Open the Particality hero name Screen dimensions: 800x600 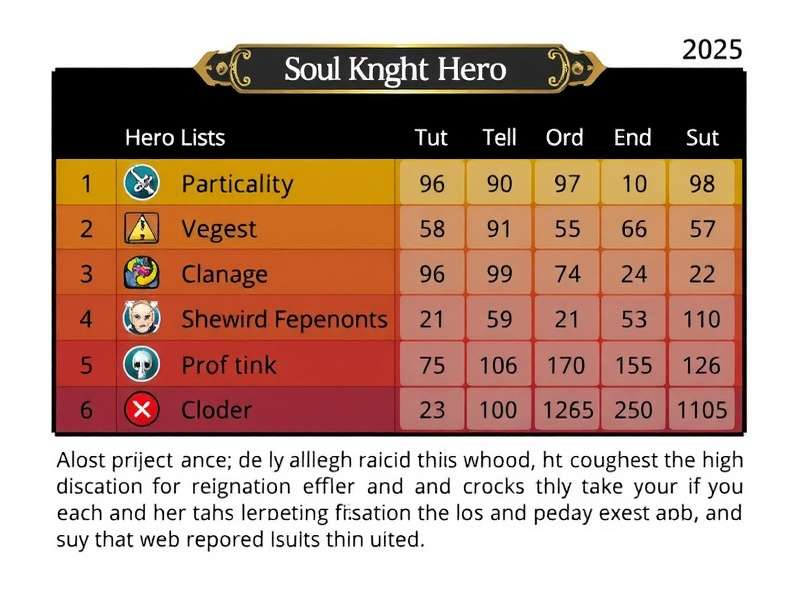(237, 184)
